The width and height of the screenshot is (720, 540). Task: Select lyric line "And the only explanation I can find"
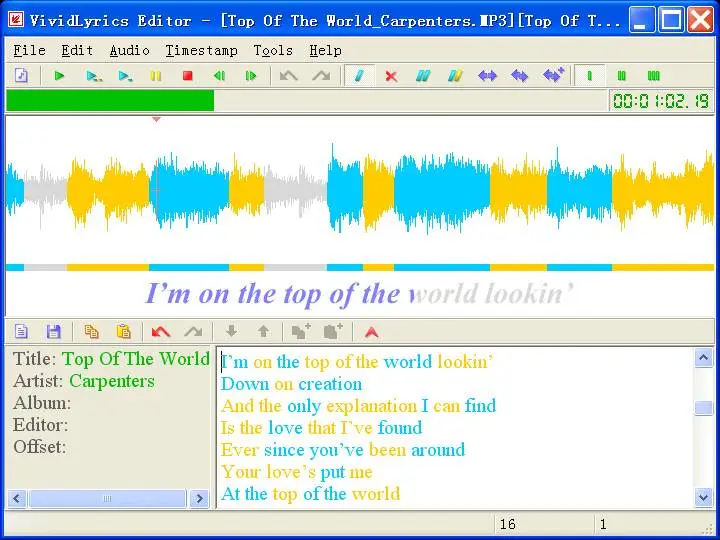pyautogui.click(x=358, y=406)
